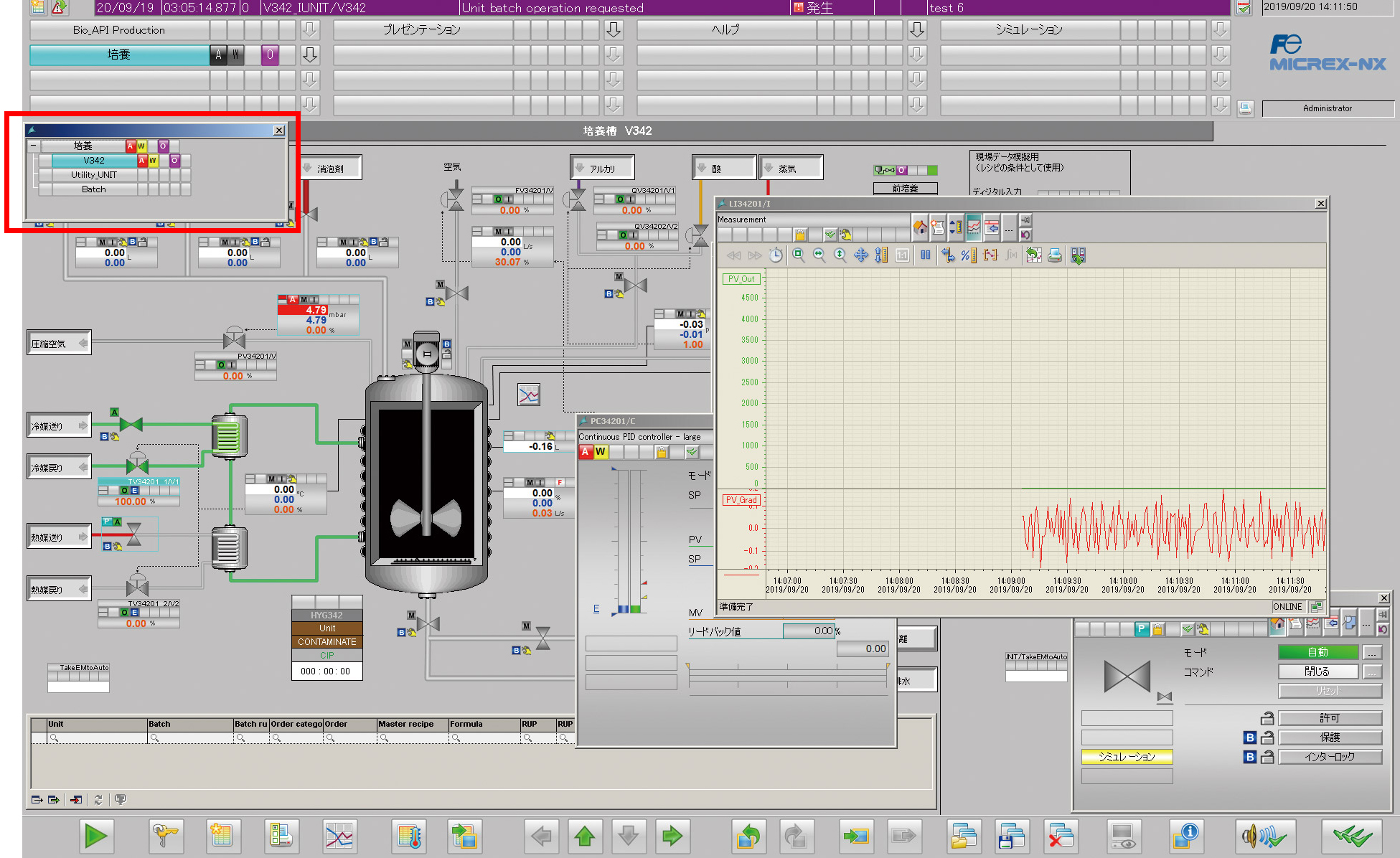Toggle the unlock icon next to インターロック
1400x858 pixels.
click(1267, 756)
